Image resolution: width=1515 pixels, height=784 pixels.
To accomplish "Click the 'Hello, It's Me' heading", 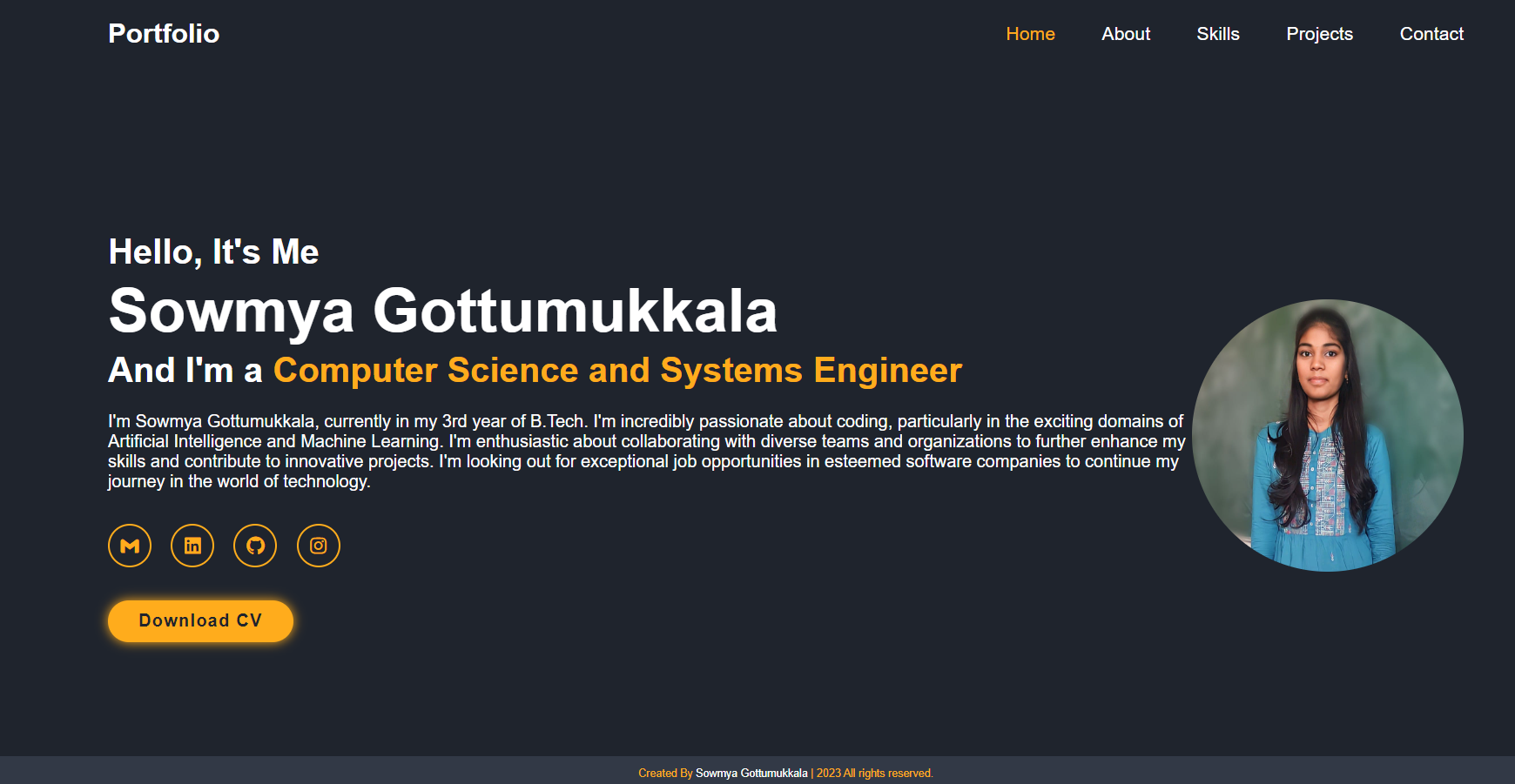I will coord(212,251).
